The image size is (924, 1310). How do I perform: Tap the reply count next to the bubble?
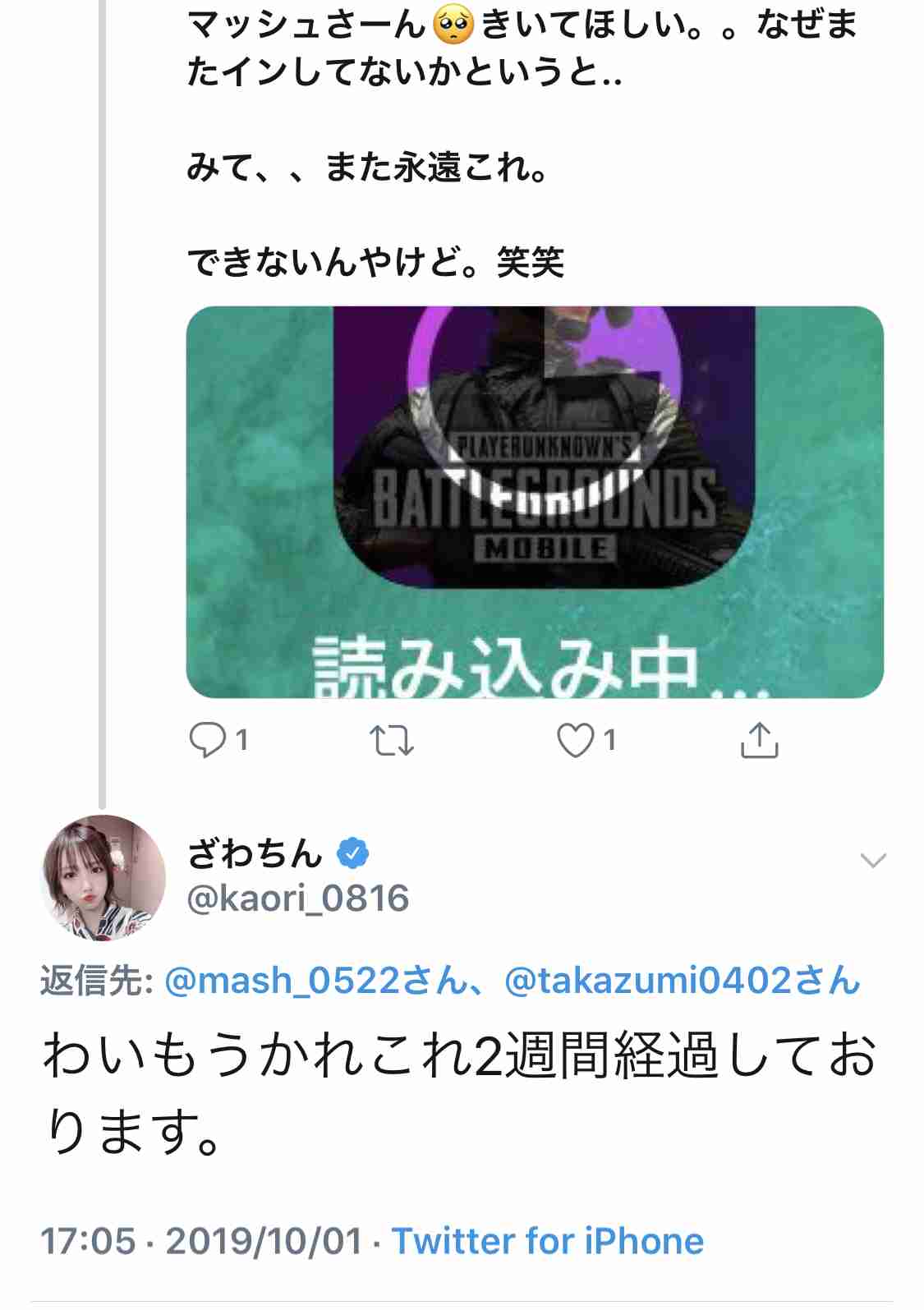click(241, 740)
